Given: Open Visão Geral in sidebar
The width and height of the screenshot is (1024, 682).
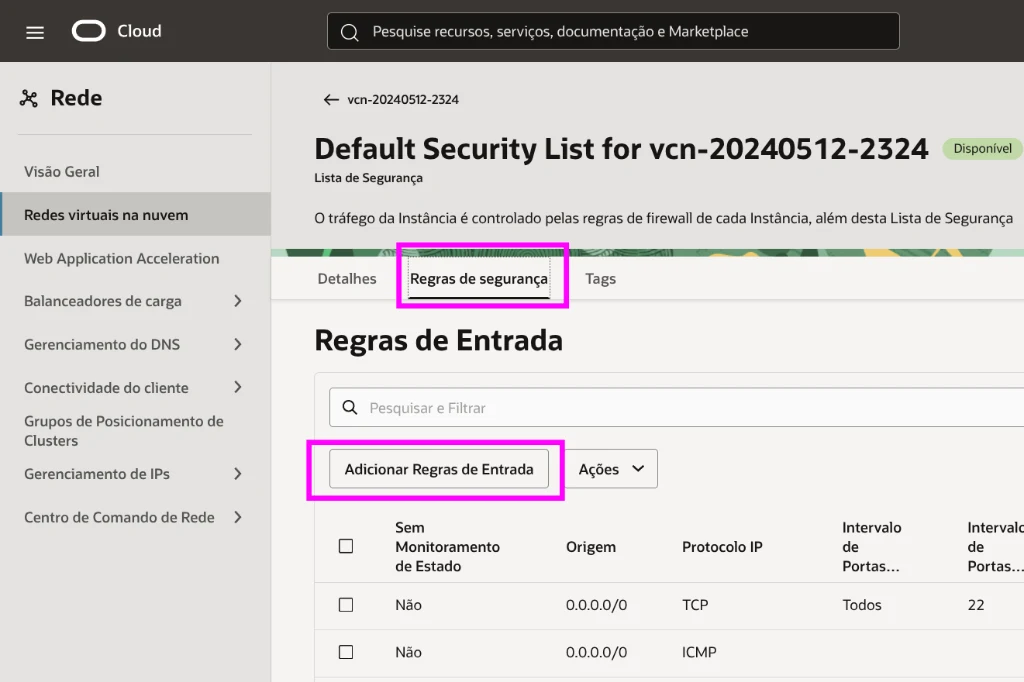Looking at the screenshot, I should point(61,172).
